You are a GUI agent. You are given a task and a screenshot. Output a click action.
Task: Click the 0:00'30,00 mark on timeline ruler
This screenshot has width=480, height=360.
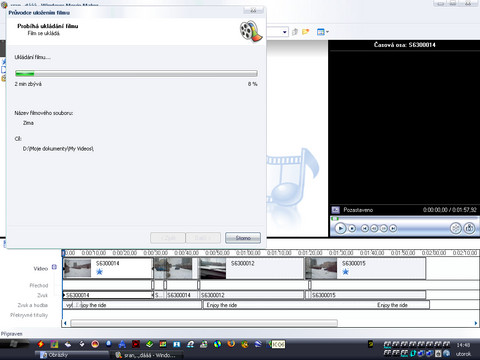(155, 253)
